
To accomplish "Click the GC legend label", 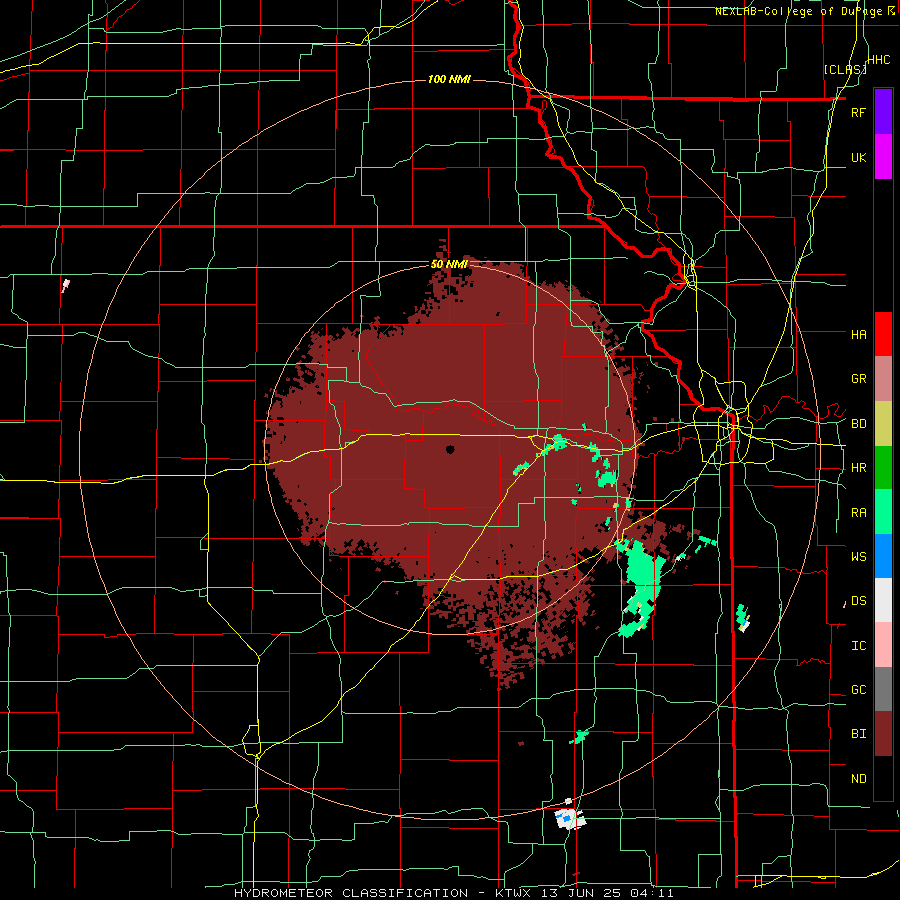I will tap(858, 690).
